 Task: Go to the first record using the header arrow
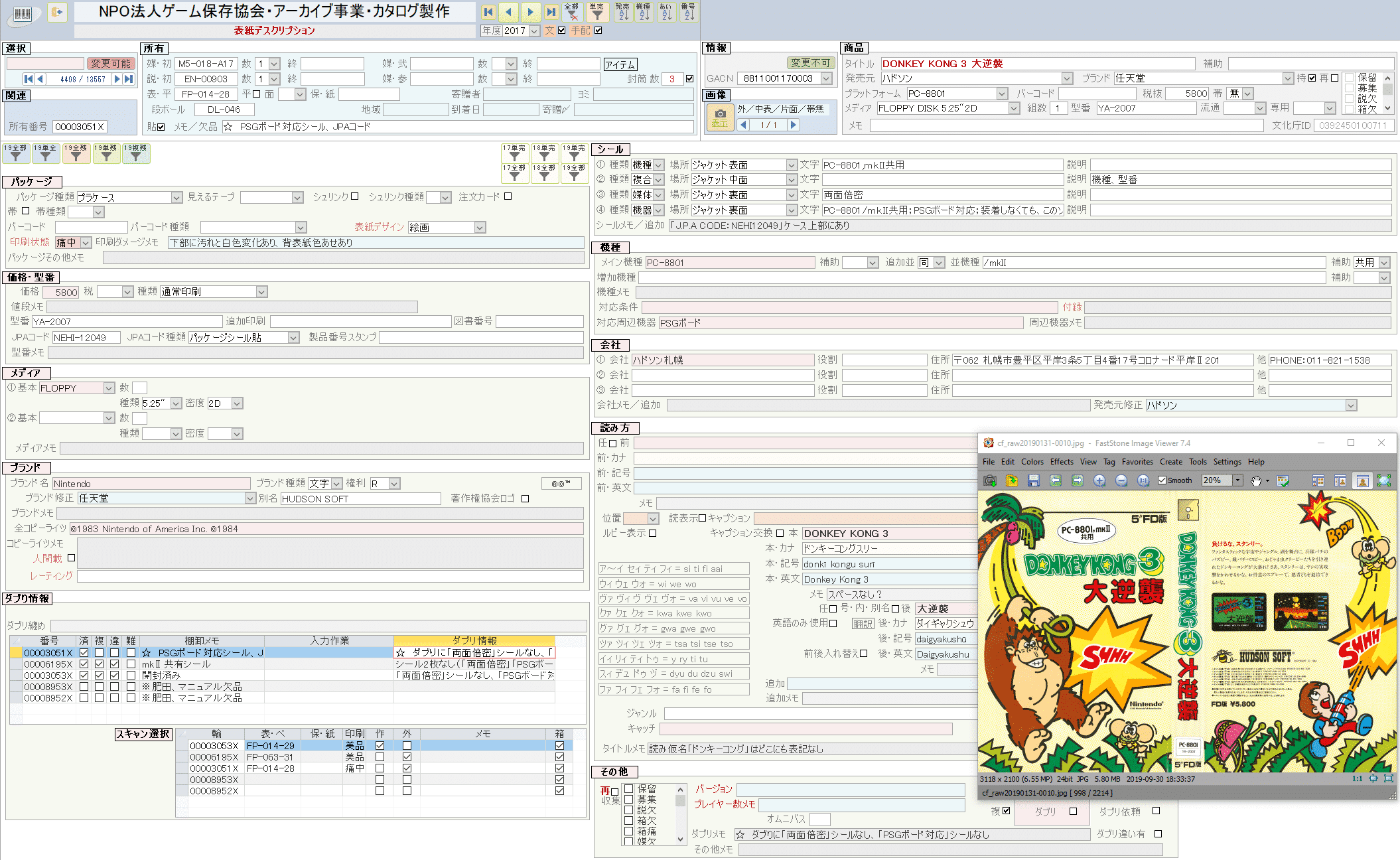(488, 11)
